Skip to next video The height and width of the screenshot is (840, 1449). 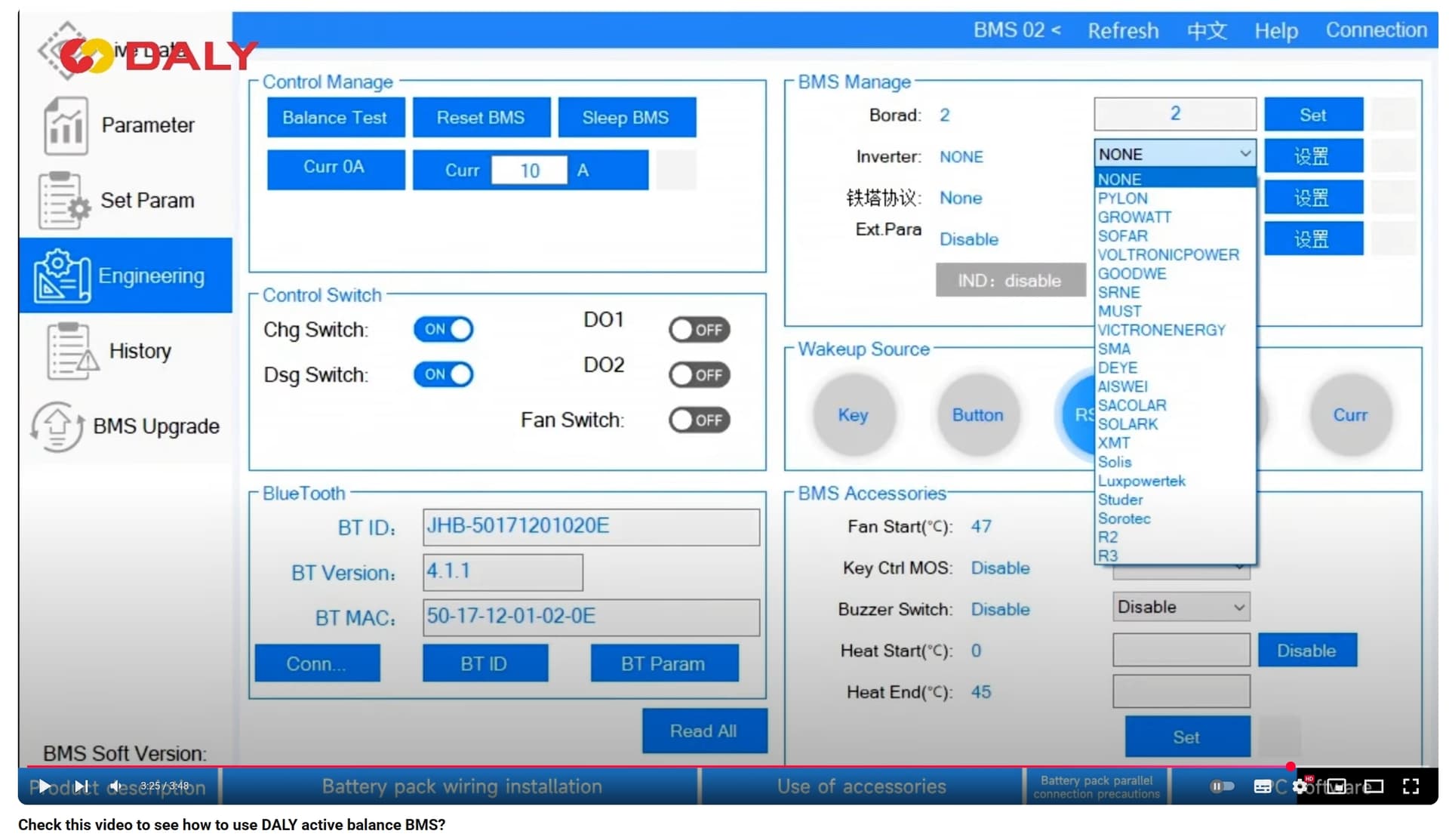coord(82,786)
